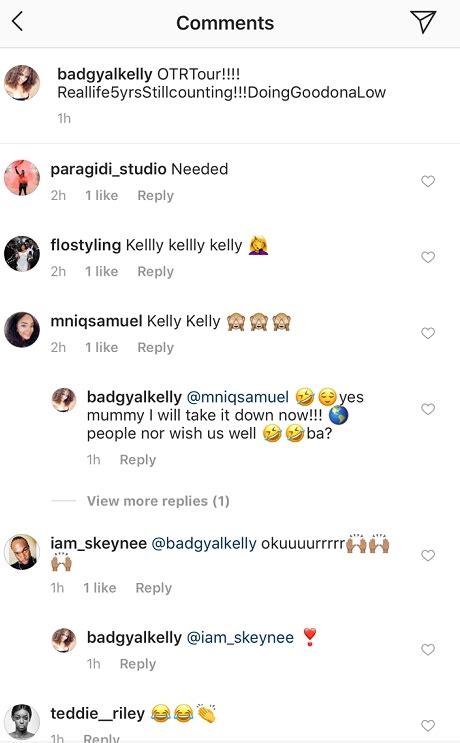Reply to flostyling's comment

point(155,271)
